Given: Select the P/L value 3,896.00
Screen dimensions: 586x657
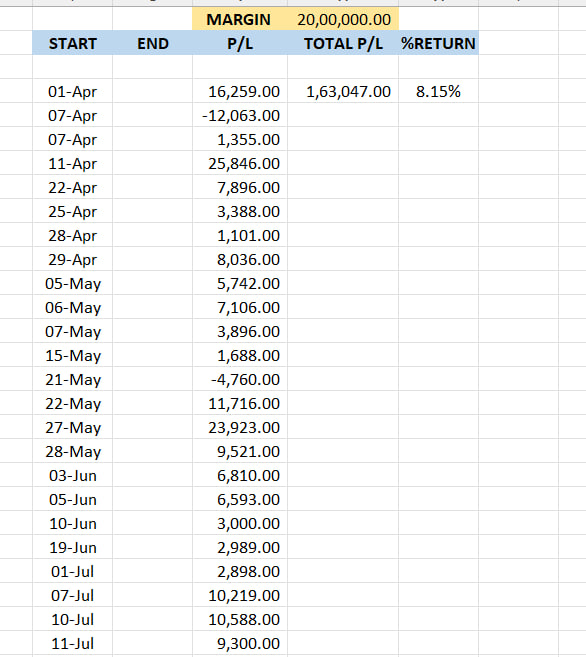Looking at the screenshot, I should 240,331.
